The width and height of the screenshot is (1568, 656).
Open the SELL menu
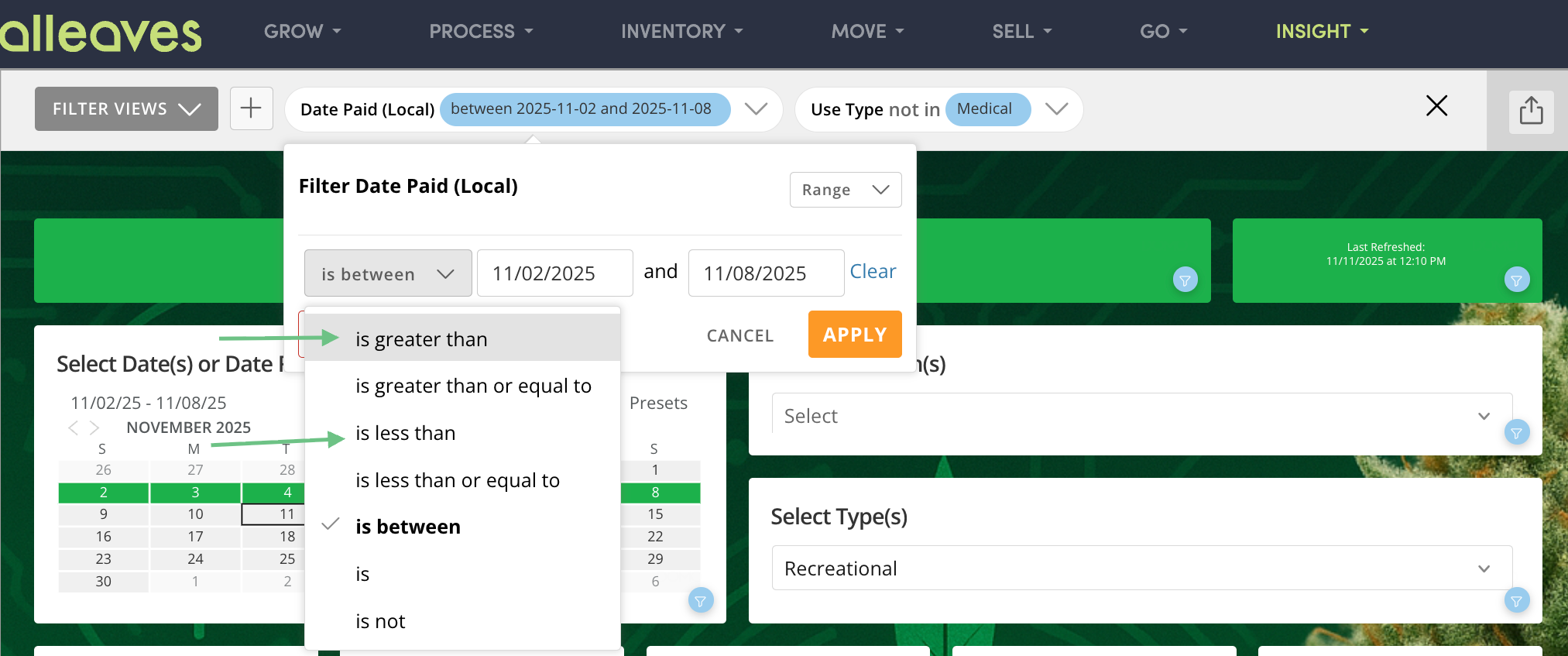point(1022,32)
